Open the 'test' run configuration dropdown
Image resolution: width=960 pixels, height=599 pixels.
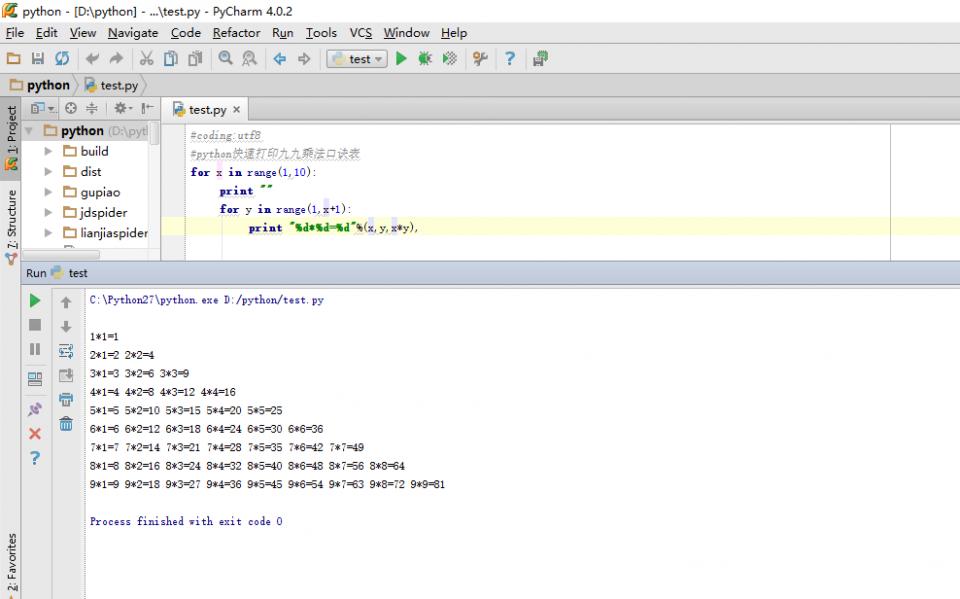(x=357, y=59)
